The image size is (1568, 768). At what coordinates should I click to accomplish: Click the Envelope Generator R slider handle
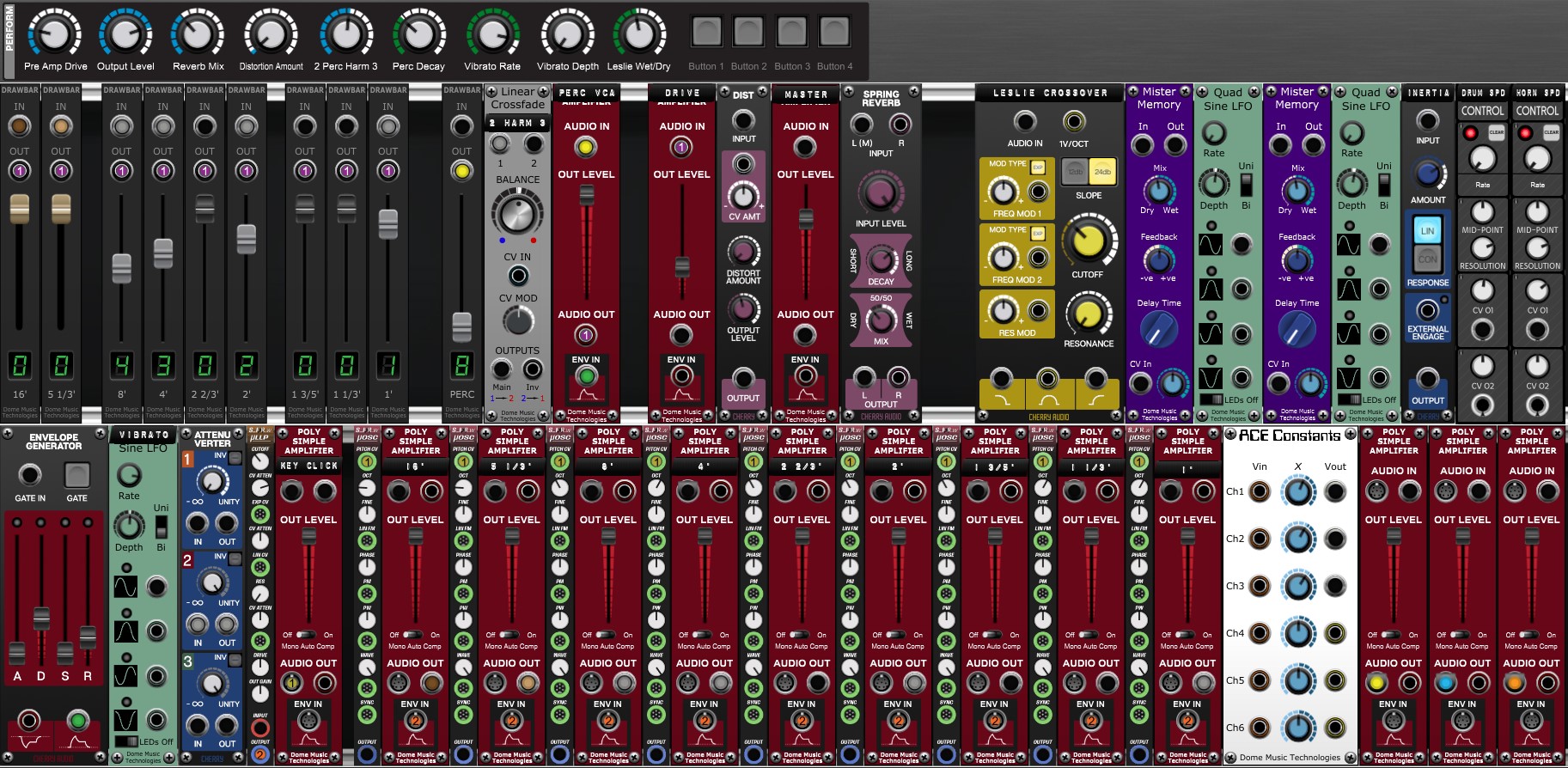(x=88, y=637)
